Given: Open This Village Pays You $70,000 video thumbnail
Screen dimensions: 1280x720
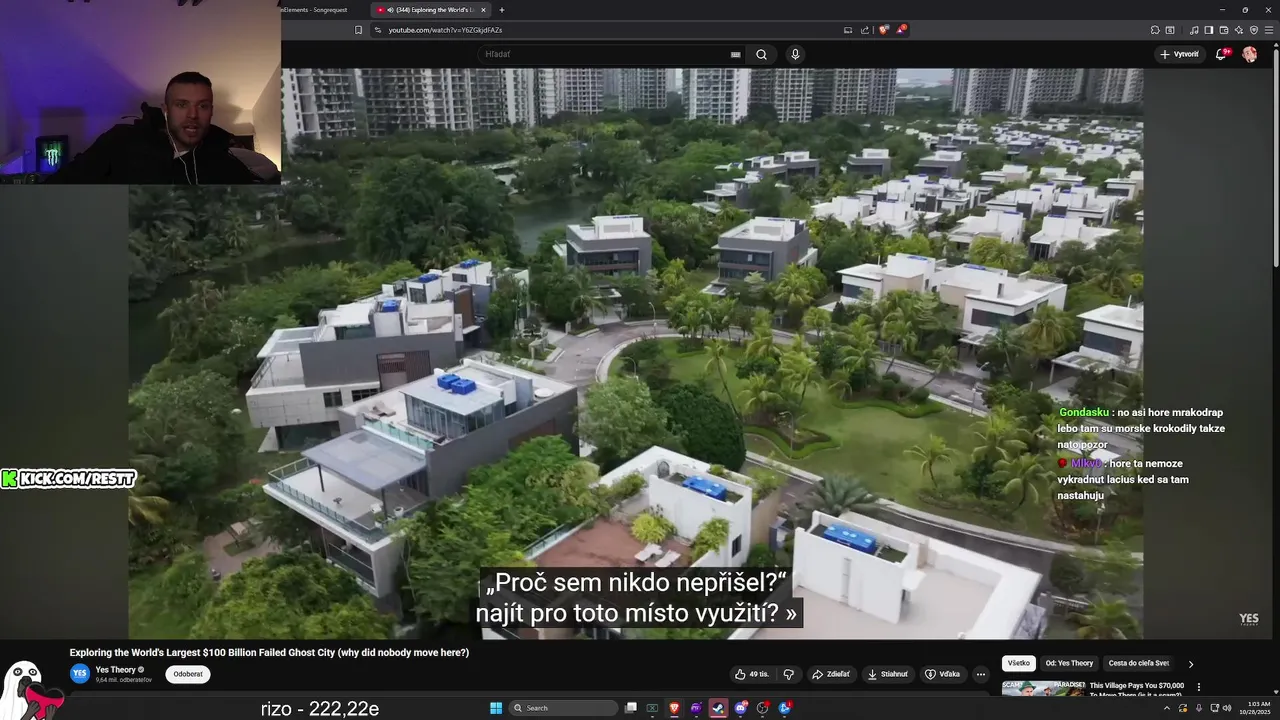Looking at the screenshot, I should tap(1043, 688).
